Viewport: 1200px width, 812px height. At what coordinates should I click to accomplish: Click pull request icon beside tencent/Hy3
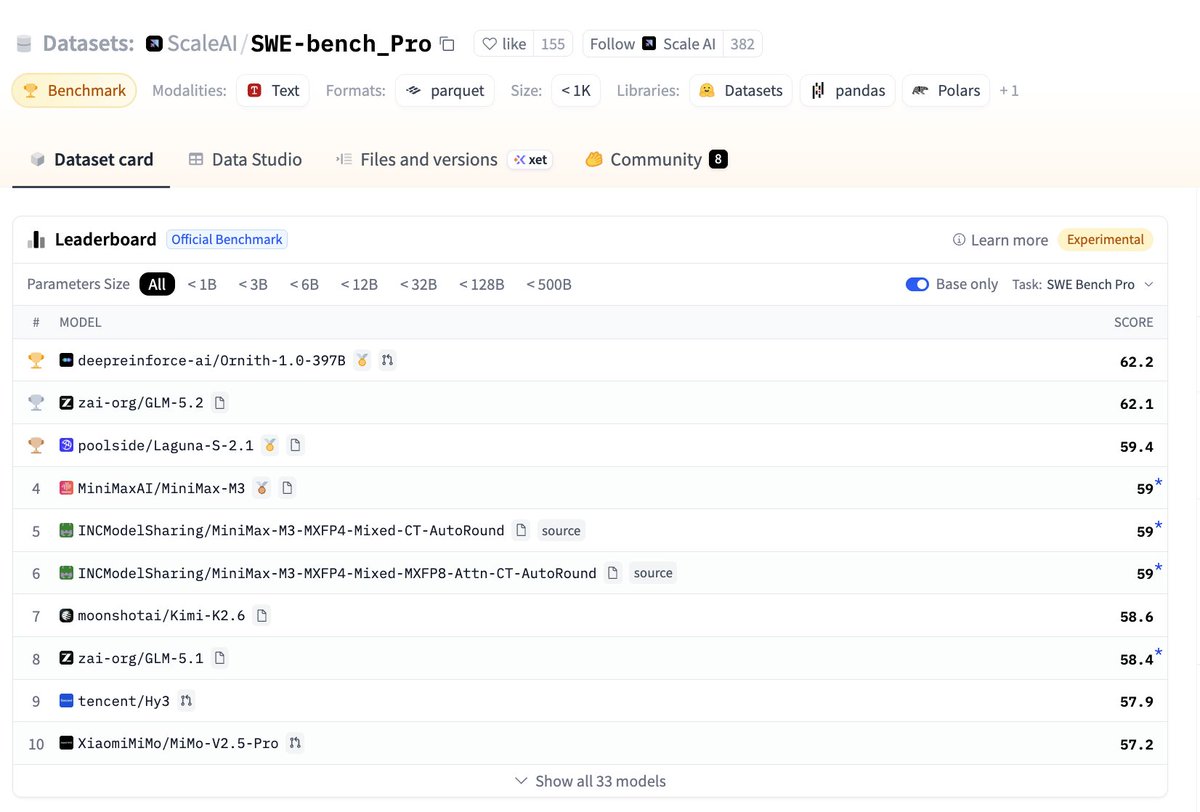186,701
